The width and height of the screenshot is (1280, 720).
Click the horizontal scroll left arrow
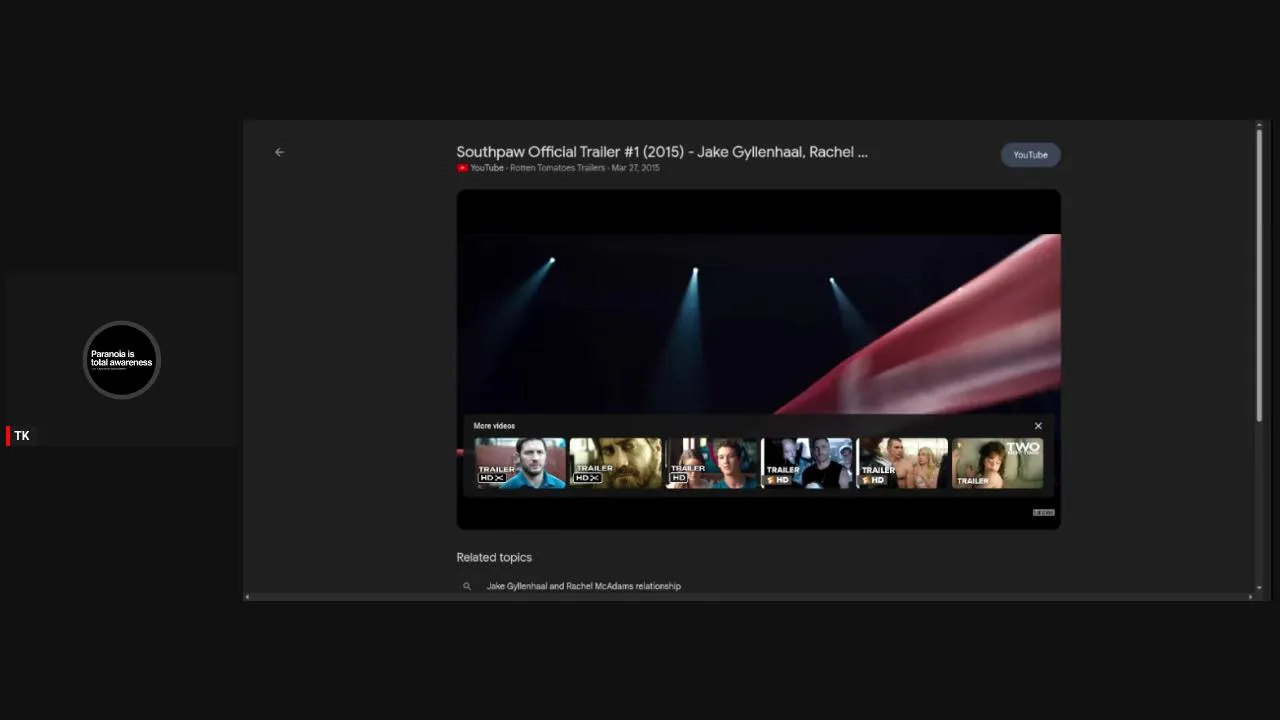(247, 597)
